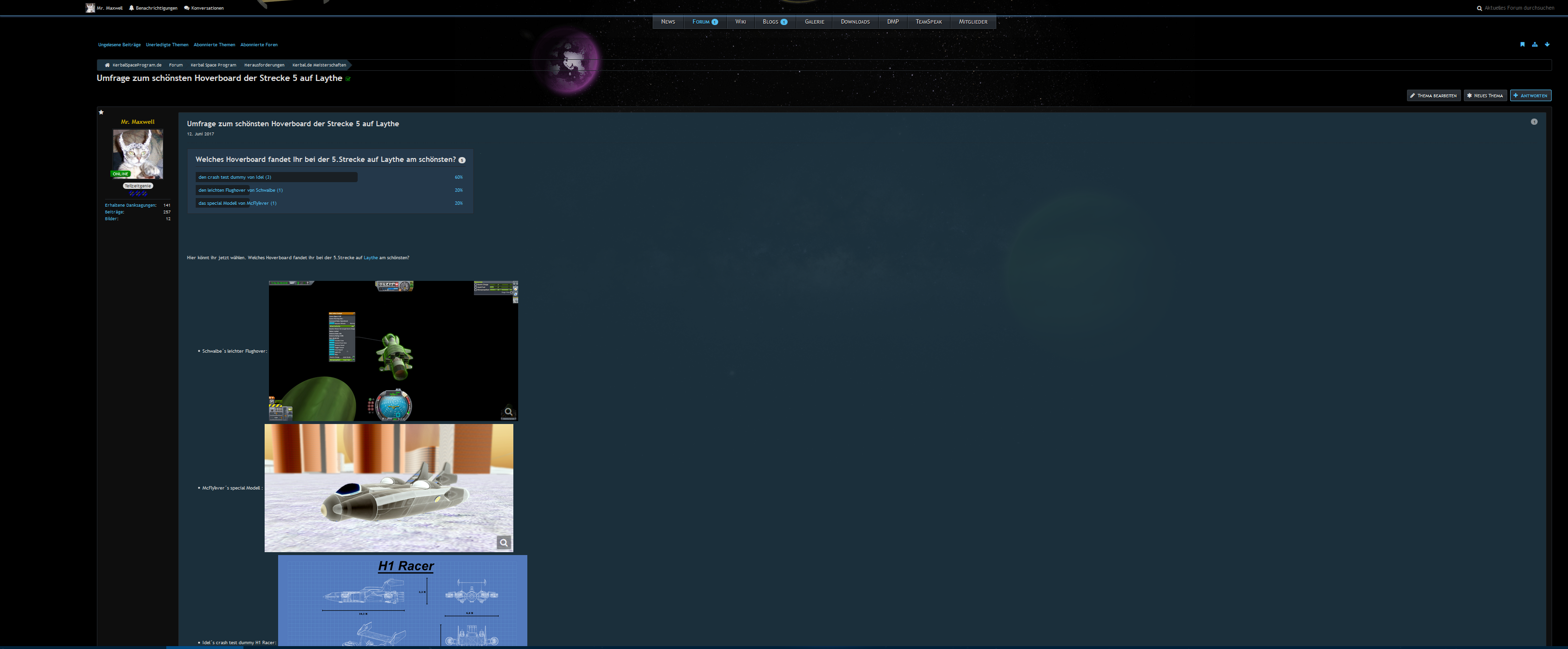Click the forum search field at top right
1568x649 pixels.
[1519, 8]
